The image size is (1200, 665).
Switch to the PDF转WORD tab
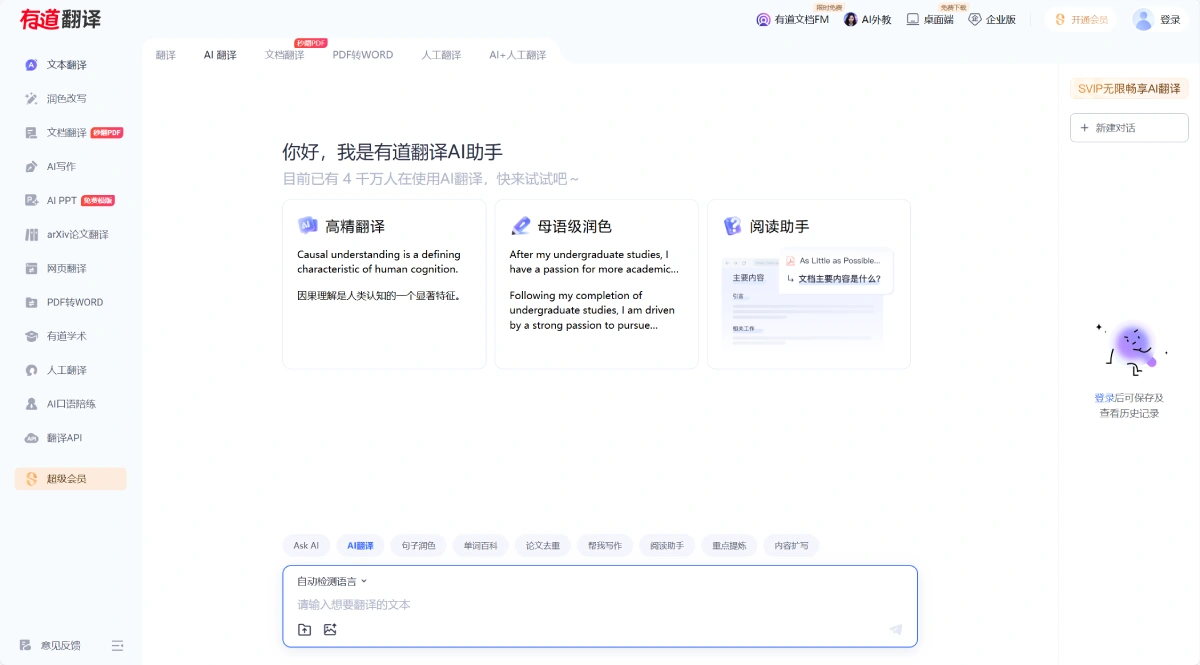[x=363, y=54]
